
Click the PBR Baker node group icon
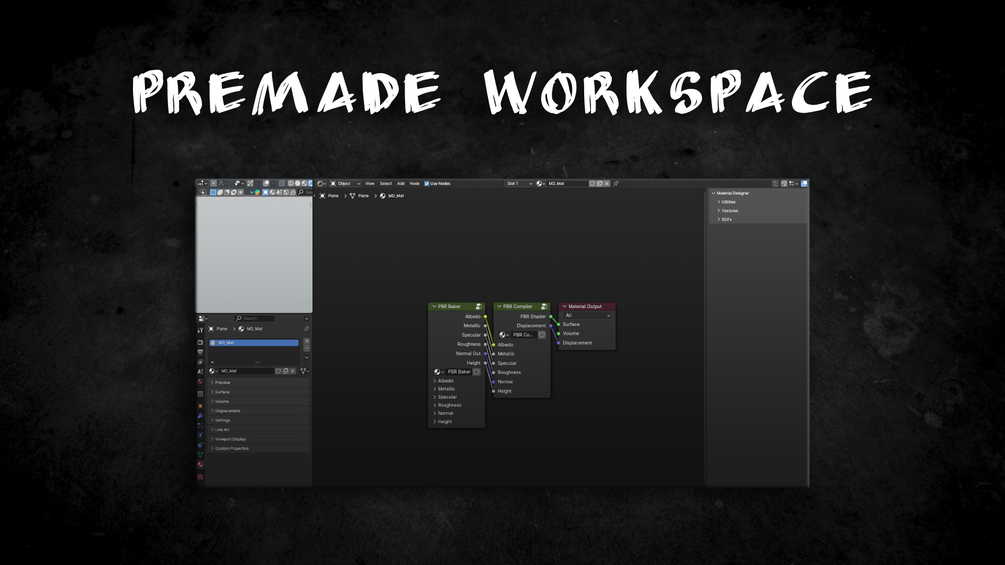pos(479,307)
